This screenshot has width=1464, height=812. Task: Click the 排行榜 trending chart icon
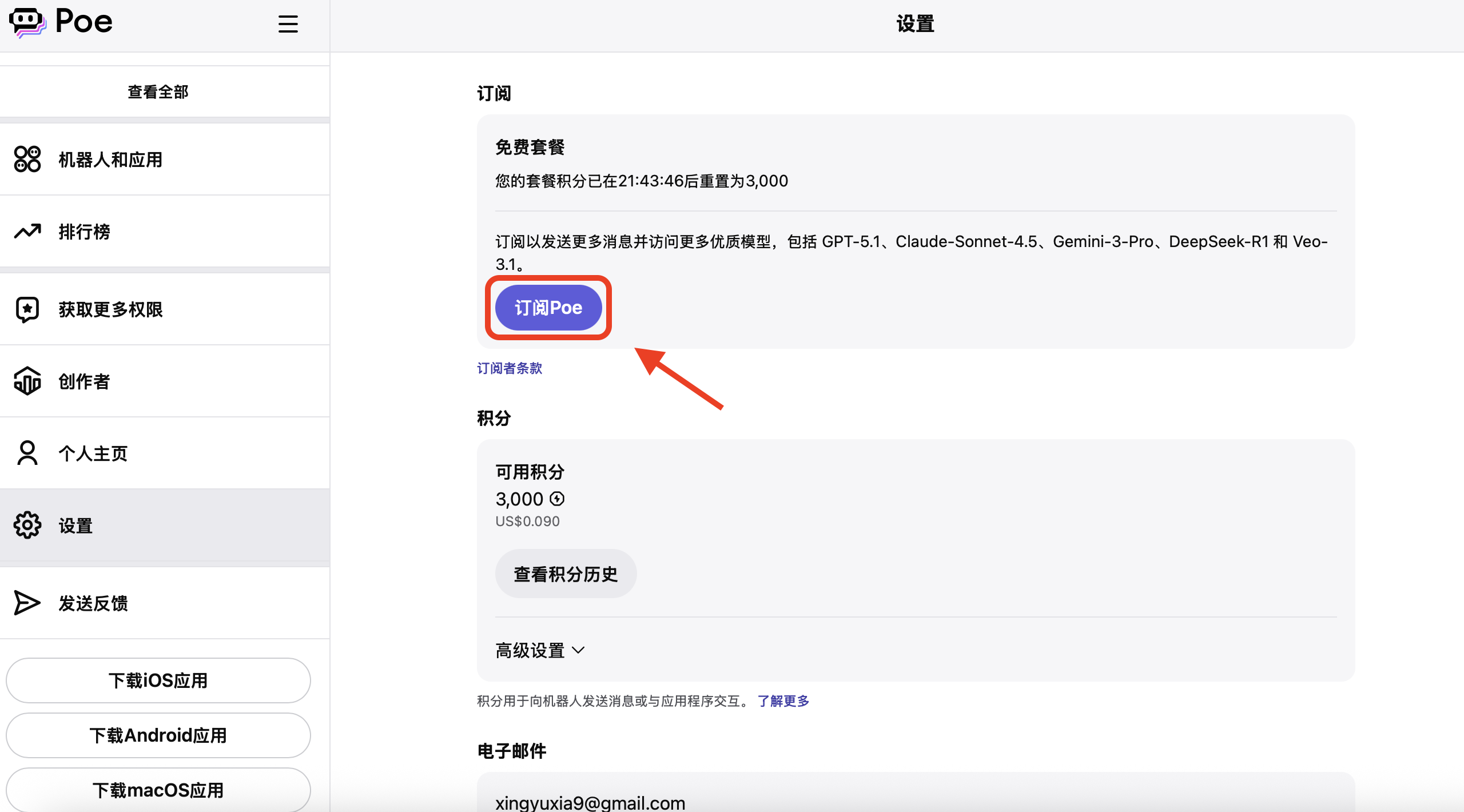coord(26,231)
